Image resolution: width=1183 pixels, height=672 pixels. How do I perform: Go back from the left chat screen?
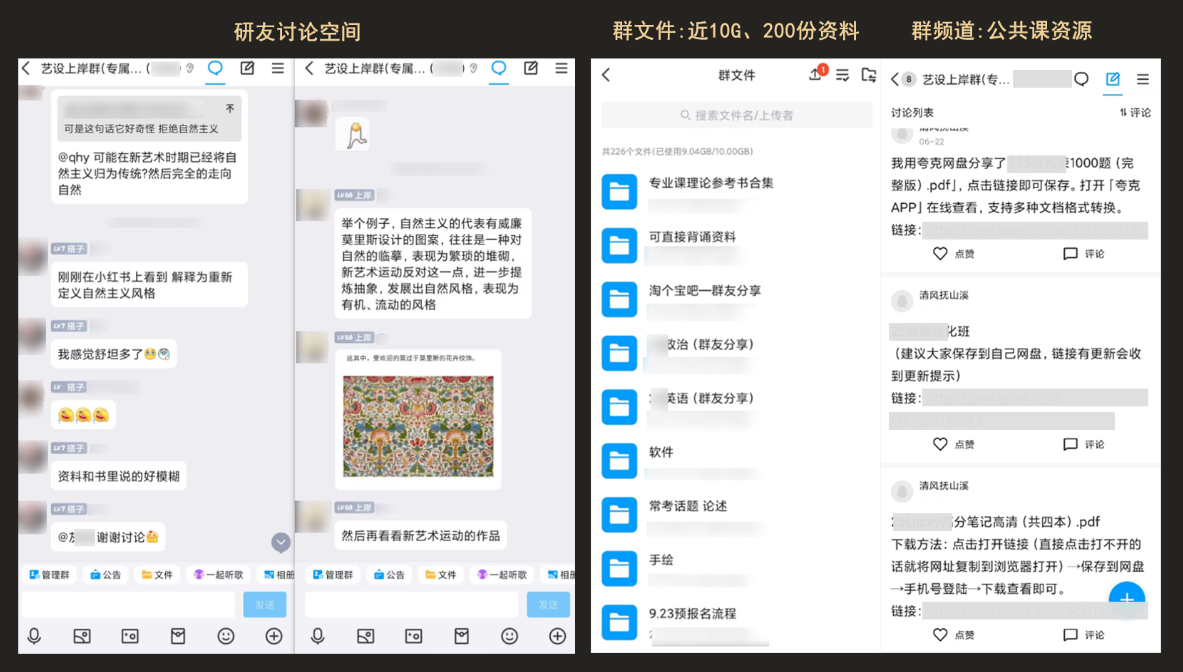coord(26,69)
